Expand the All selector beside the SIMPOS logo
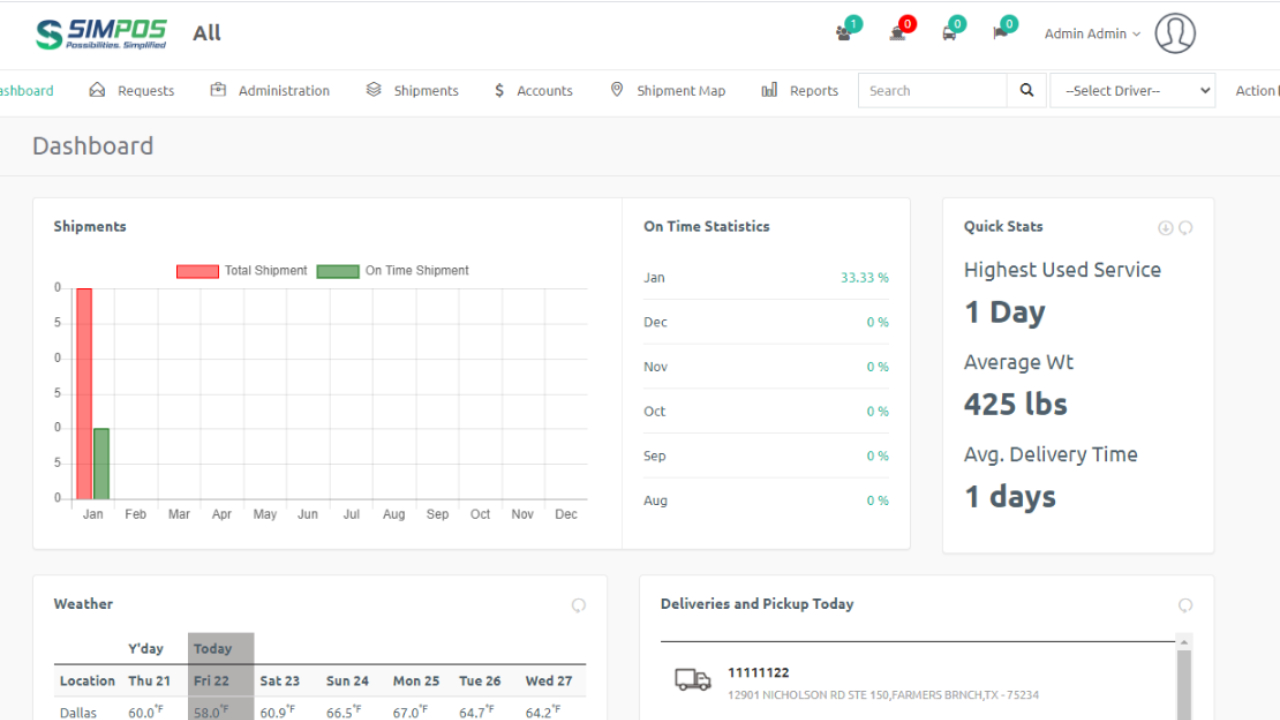This screenshot has height=720, width=1280. point(206,32)
